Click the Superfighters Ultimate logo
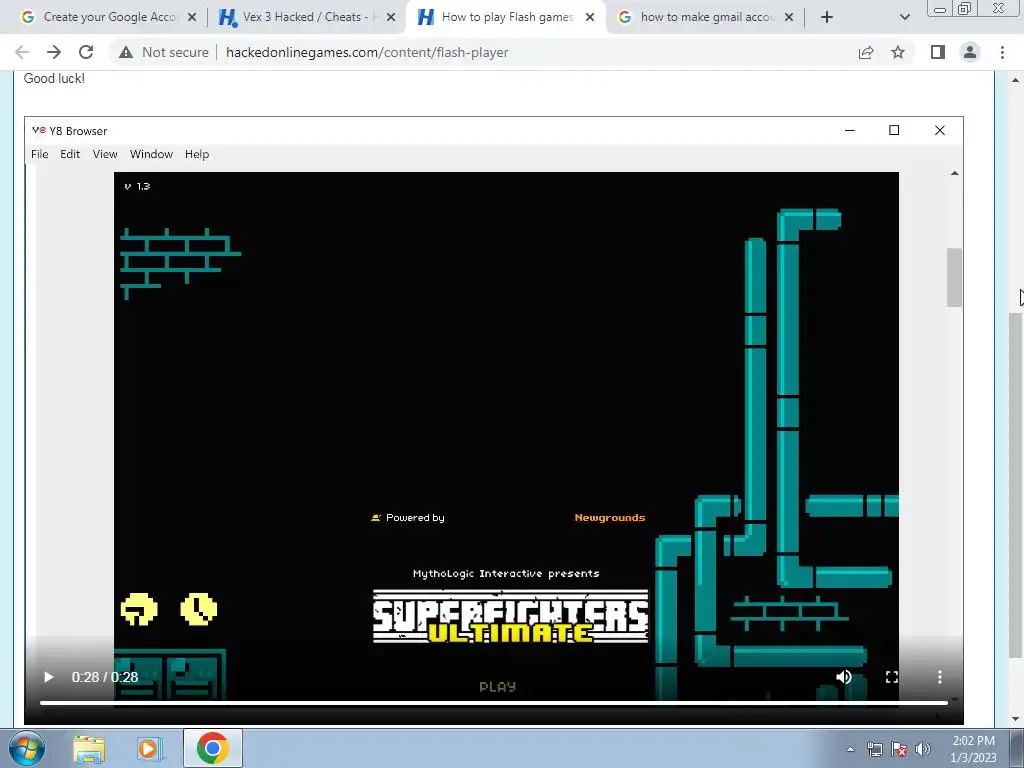1024x768 pixels. [510, 616]
